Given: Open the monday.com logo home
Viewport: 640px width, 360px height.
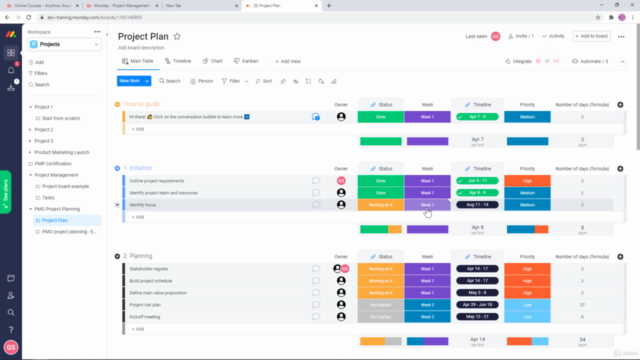Looking at the screenshot, I should pos(11,34).
